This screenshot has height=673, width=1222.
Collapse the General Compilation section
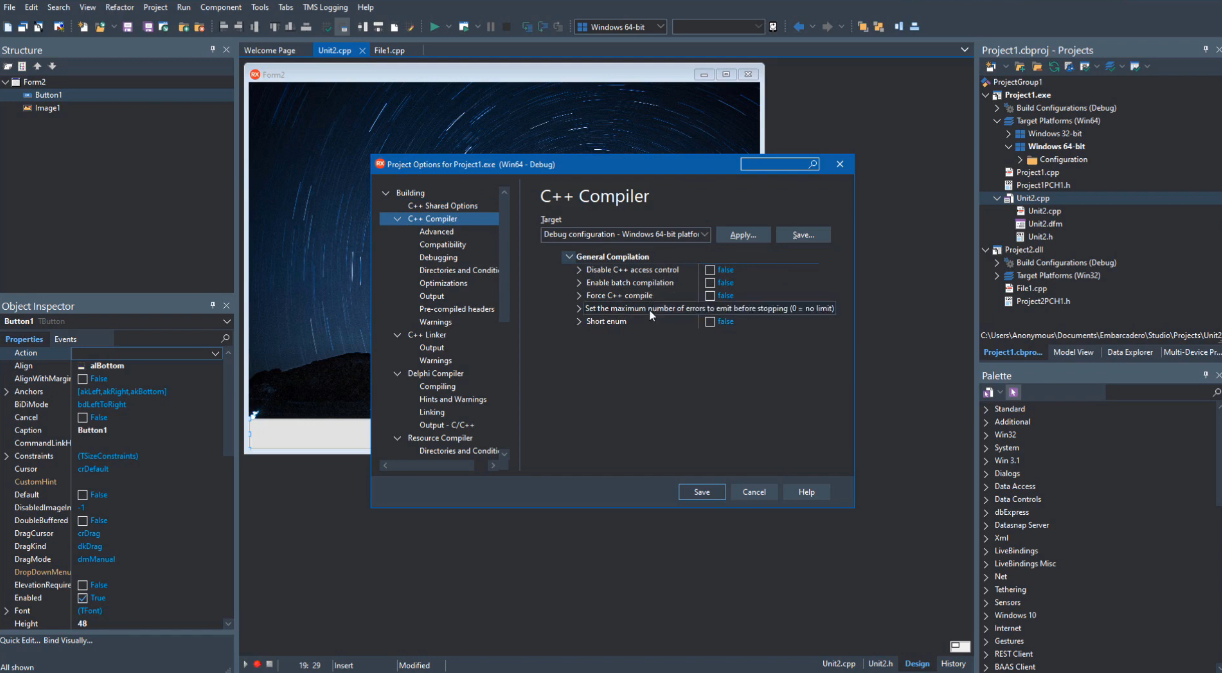(x=569, y=257)
